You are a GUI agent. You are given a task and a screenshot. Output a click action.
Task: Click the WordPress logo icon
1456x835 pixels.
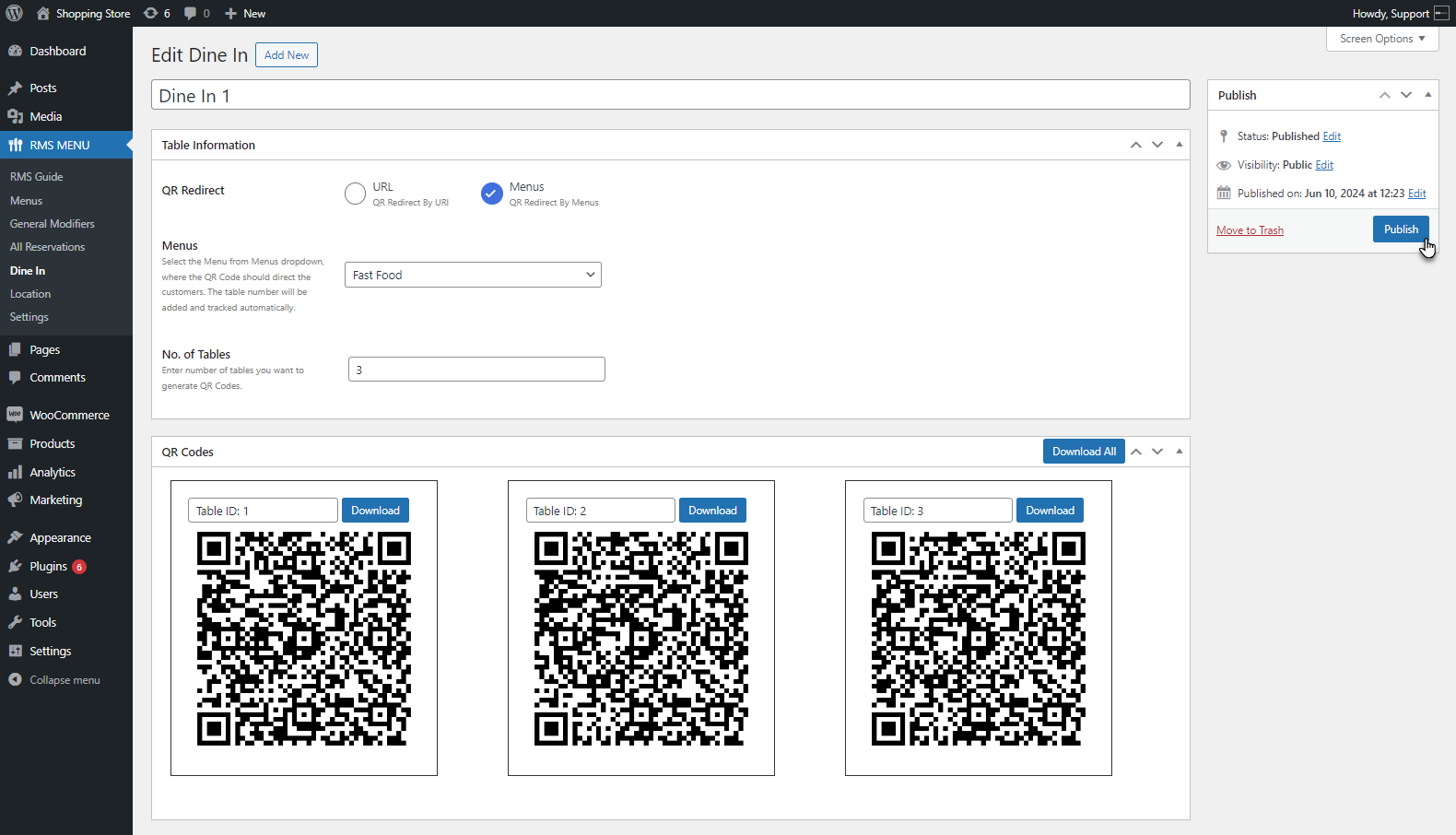pyautogui.click(x=15, y=13)
